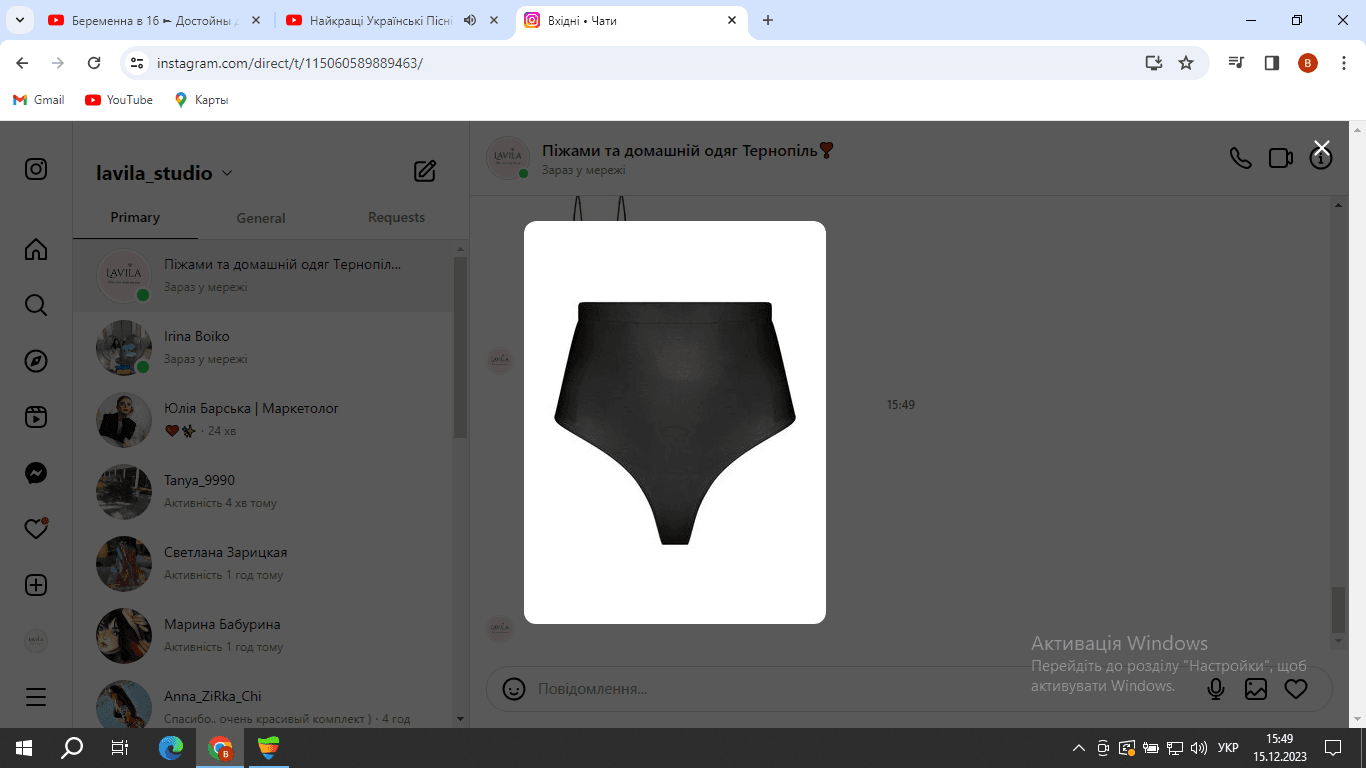
Task: Open Reels from the sidebar
Action: click(x=36, y=417)
